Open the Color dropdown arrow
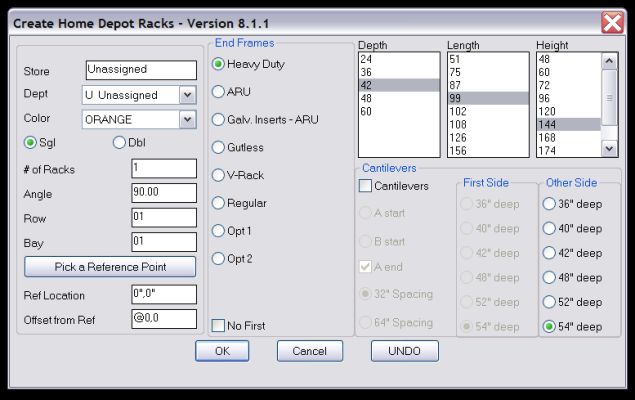The width and height of the screenshot is (635, 400). click(x=188, y=119)
